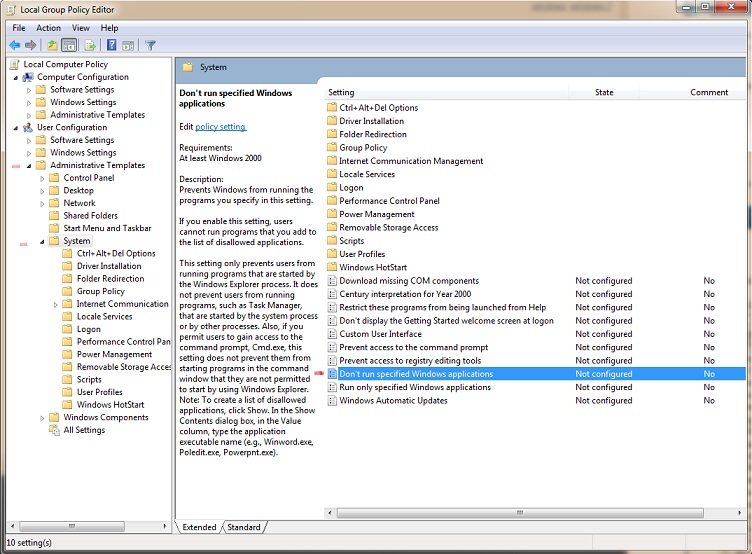Click the Forward arrow toolbar icon
The image size is (752, 554).
tap(31, 45)
